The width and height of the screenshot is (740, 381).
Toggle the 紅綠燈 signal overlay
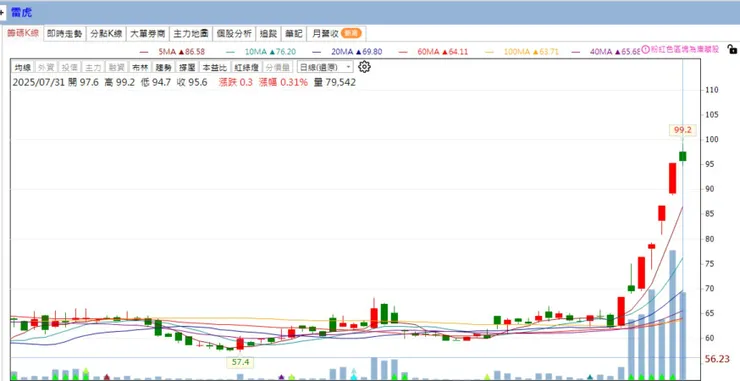click(246, 67)
